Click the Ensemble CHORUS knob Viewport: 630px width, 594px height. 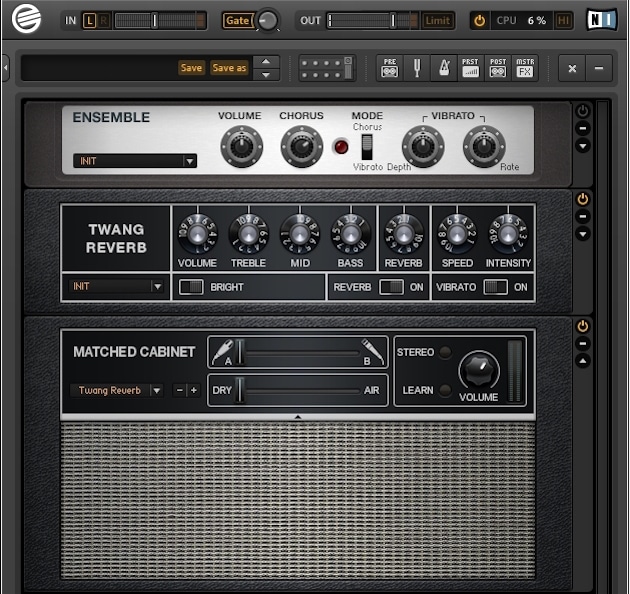(302, 147)
